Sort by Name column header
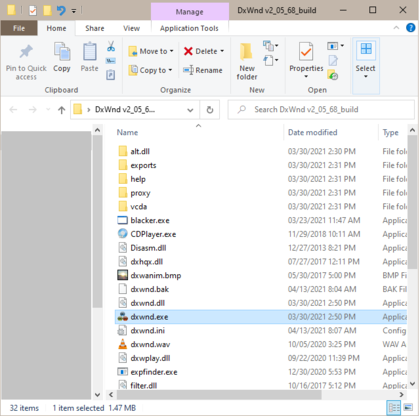 pos(127,133)
